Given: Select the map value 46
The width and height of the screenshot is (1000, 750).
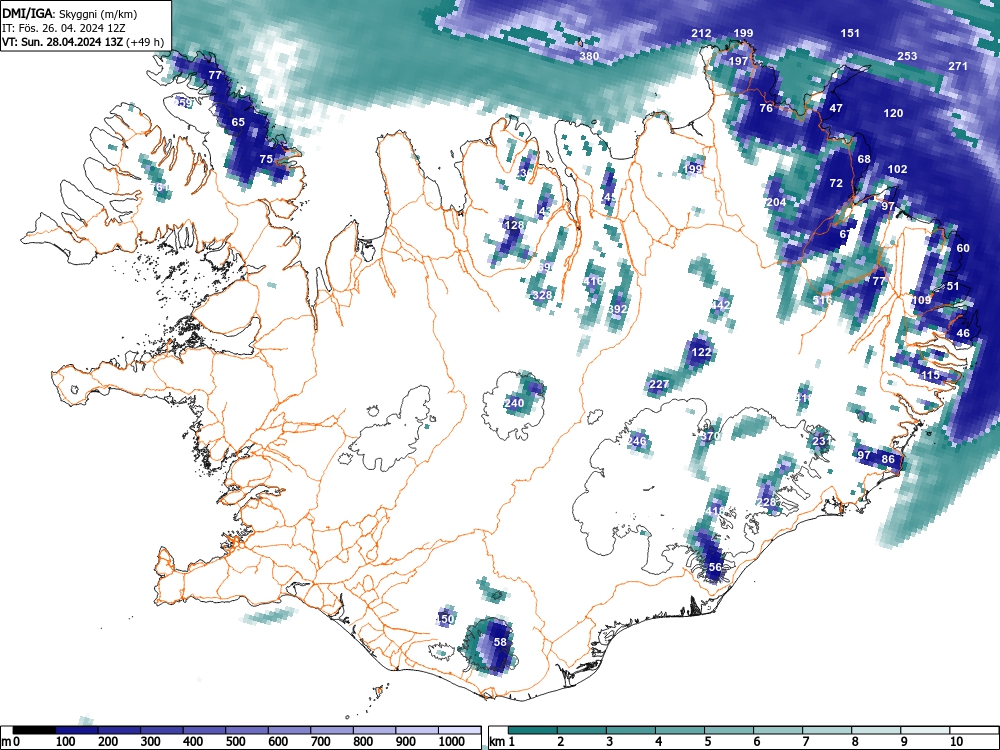Looking at the screenshot, I should (x=963, y=333).
